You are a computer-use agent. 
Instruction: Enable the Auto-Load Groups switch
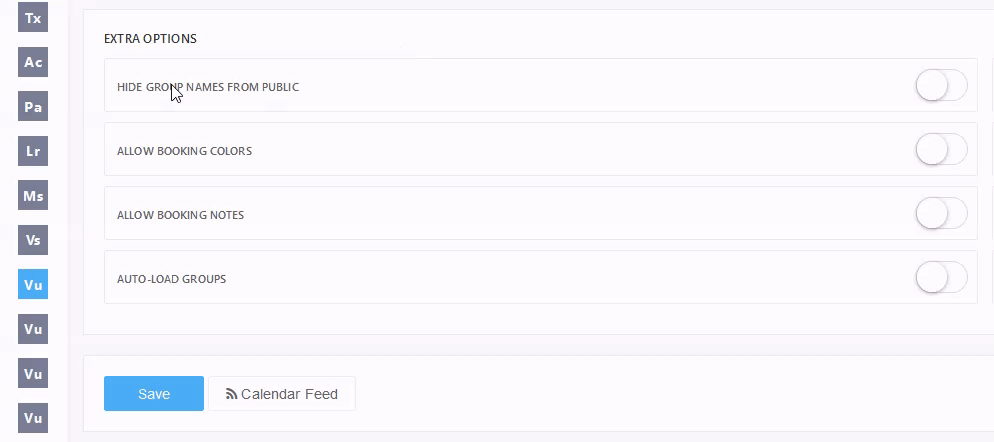click(940, 278)
